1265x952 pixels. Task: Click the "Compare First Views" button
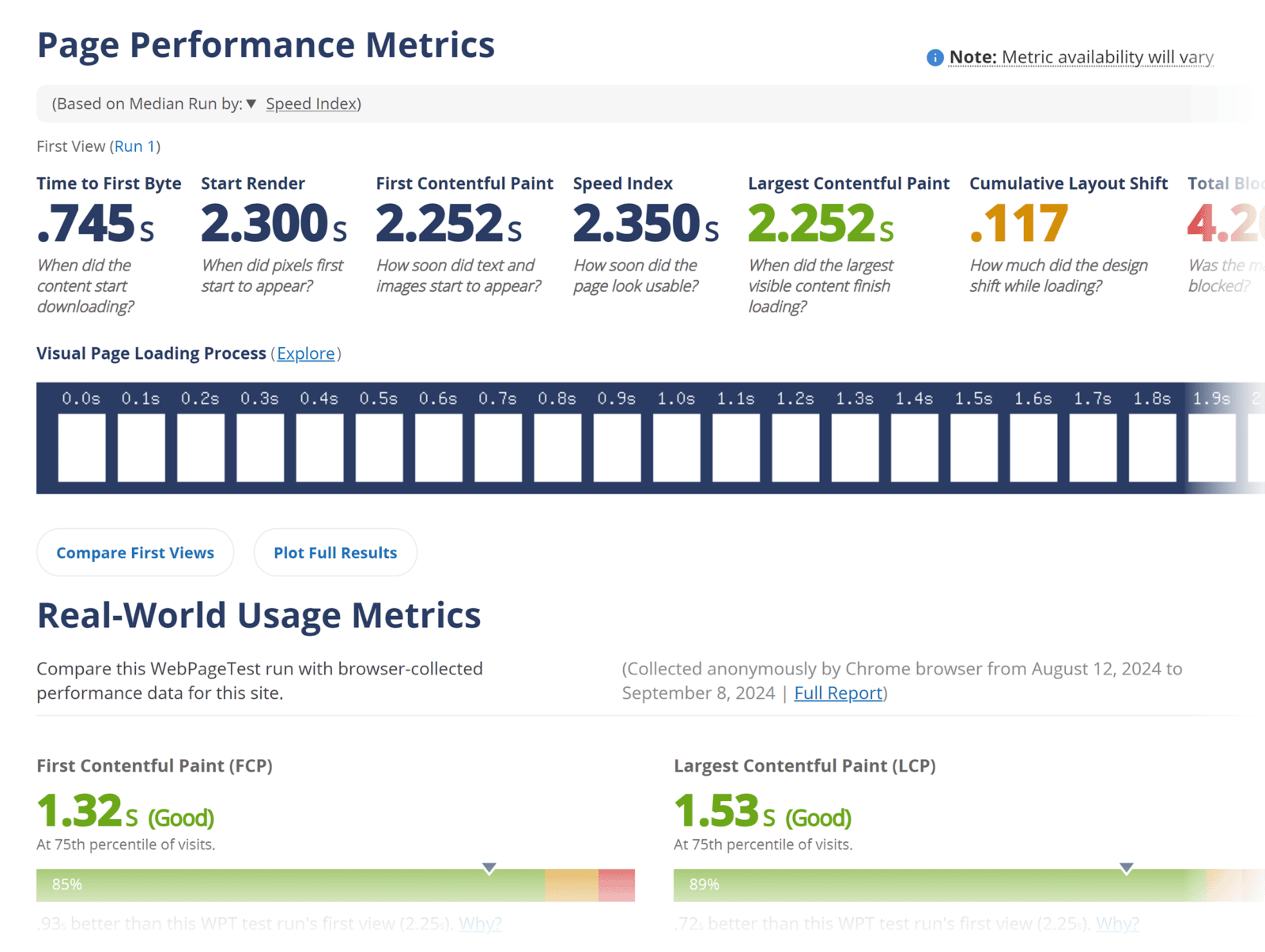134,552
